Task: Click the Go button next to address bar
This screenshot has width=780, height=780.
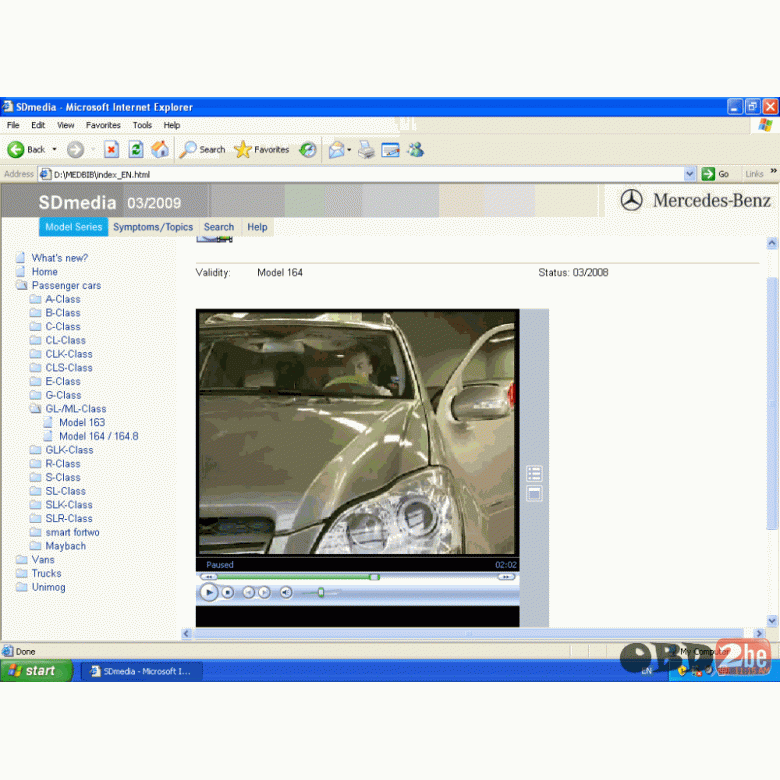Action: click(715, 174)
